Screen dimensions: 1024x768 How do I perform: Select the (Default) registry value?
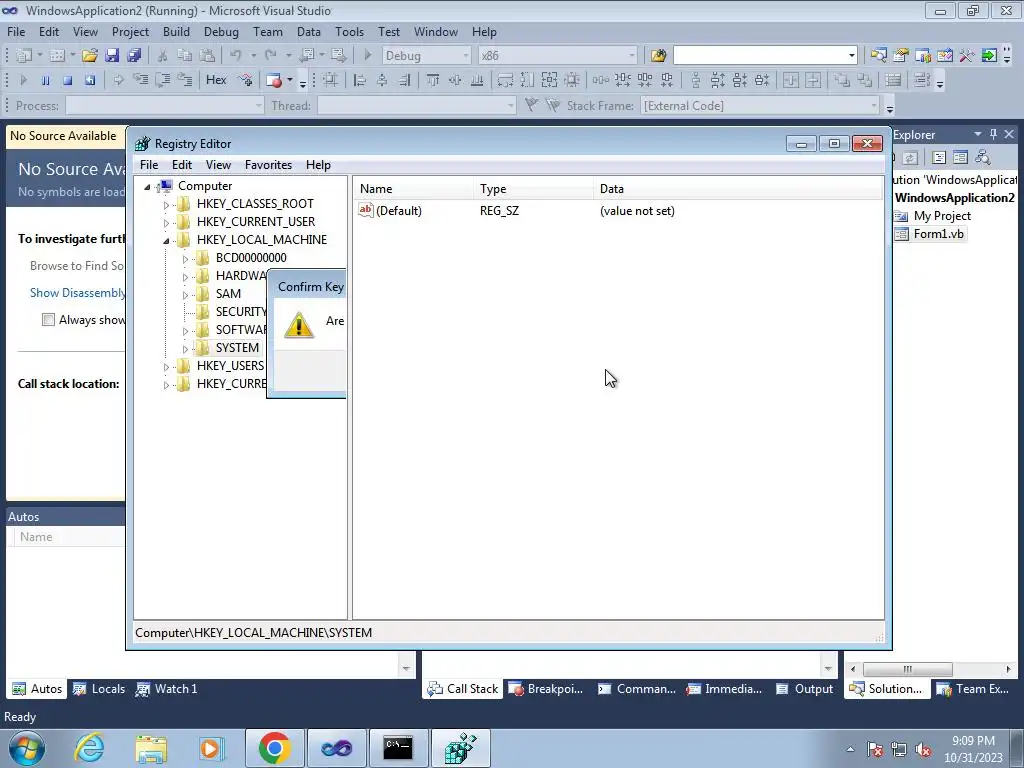click(398, 210)
